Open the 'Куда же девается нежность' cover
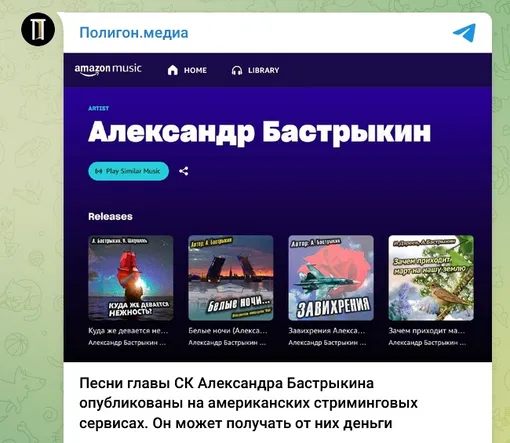 pos(131,278)
